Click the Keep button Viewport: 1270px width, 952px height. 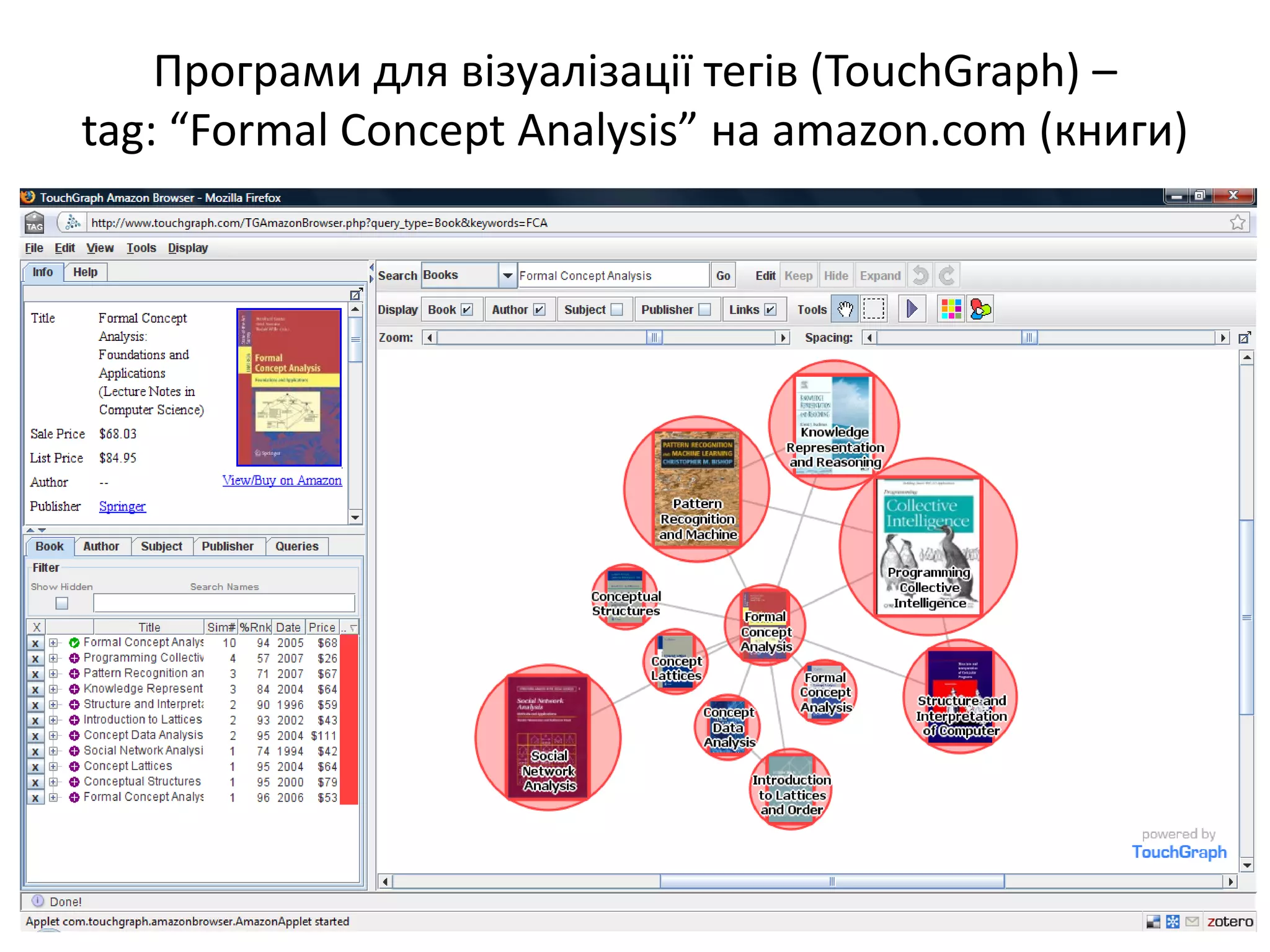[798, 276]
